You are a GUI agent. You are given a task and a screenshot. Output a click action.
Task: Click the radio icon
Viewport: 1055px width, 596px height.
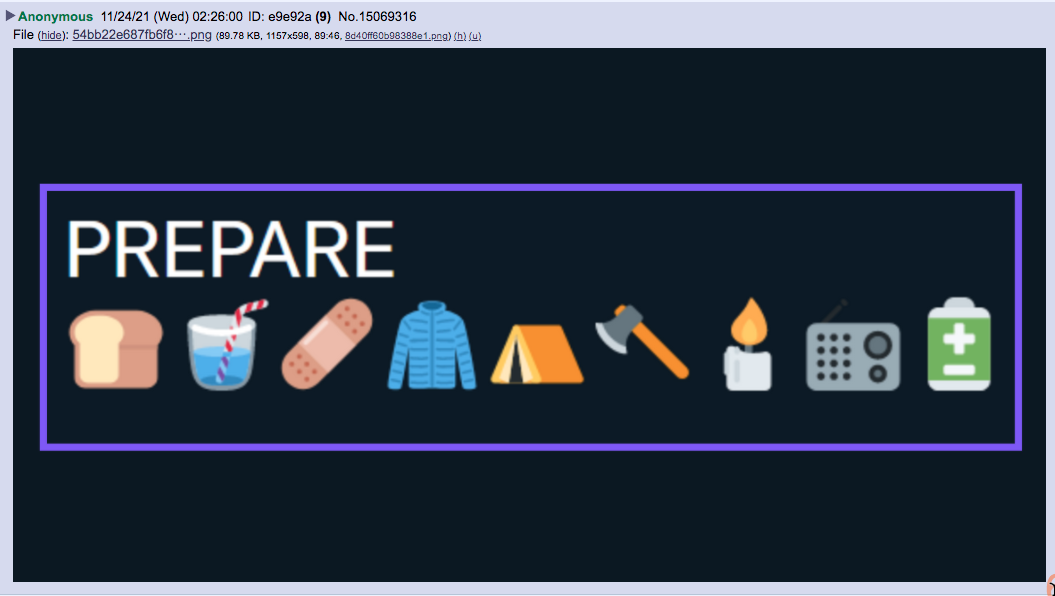852,346
